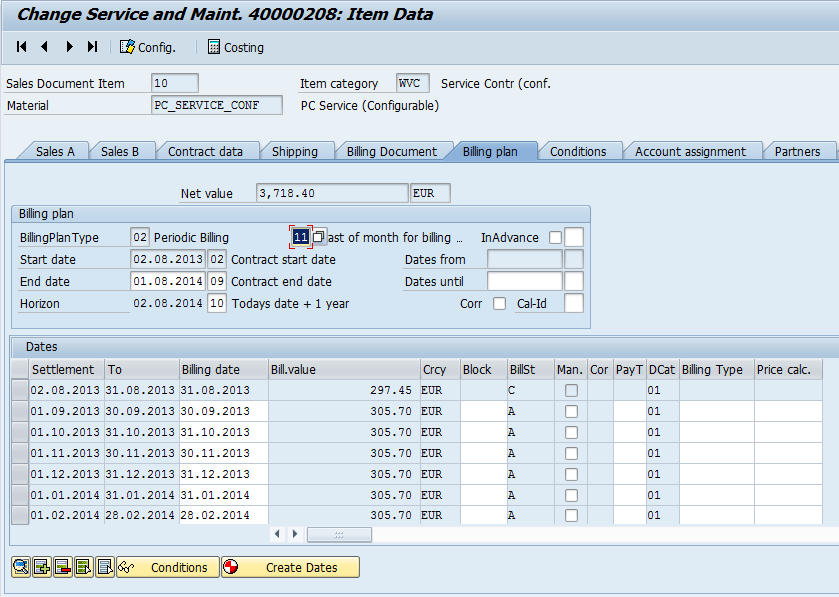Open Config. from the toolbar
This screenshot has height=597, width=839.
click(147, 47)
